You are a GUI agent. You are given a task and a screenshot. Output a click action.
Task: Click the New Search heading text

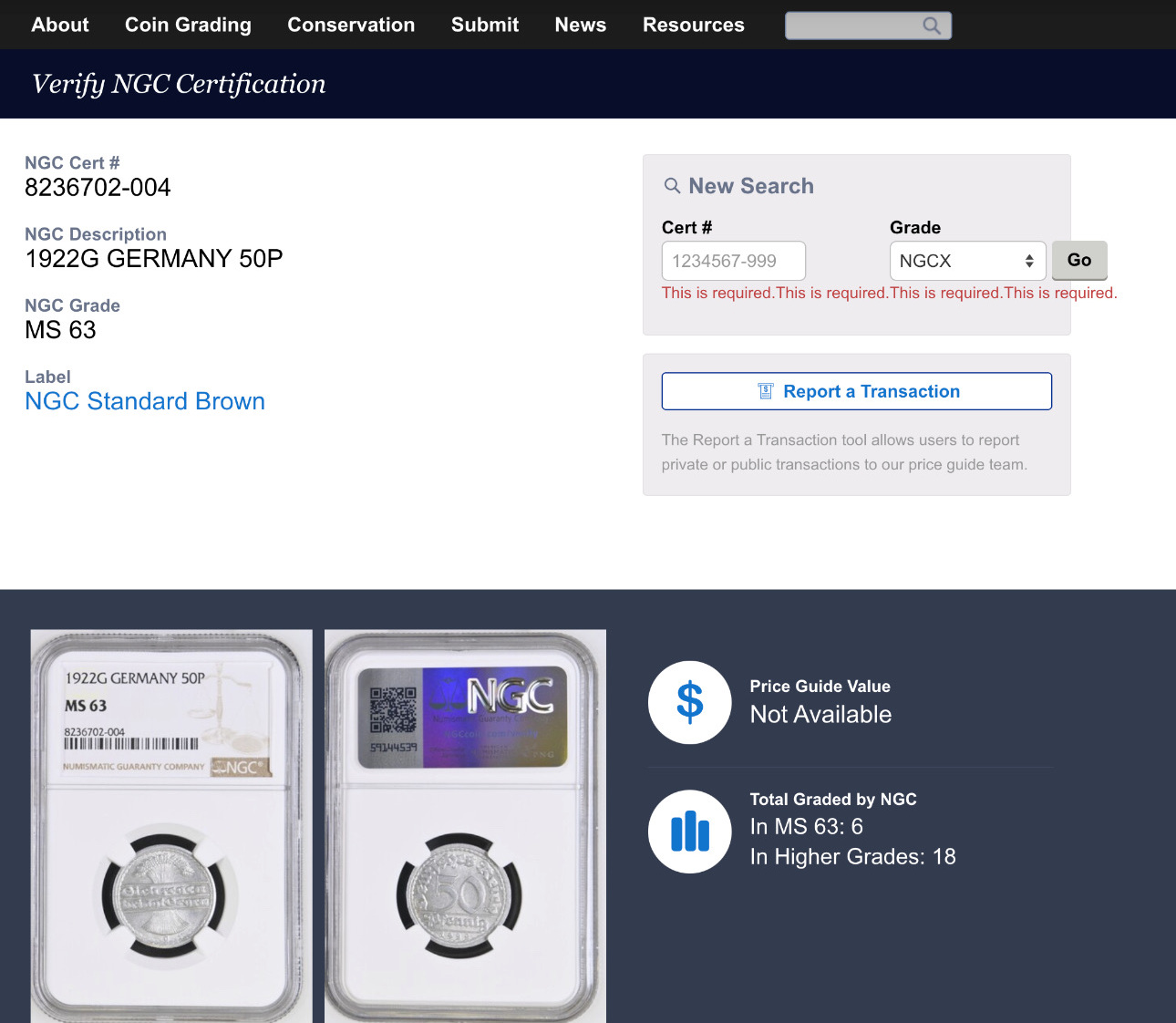[751, 186]
